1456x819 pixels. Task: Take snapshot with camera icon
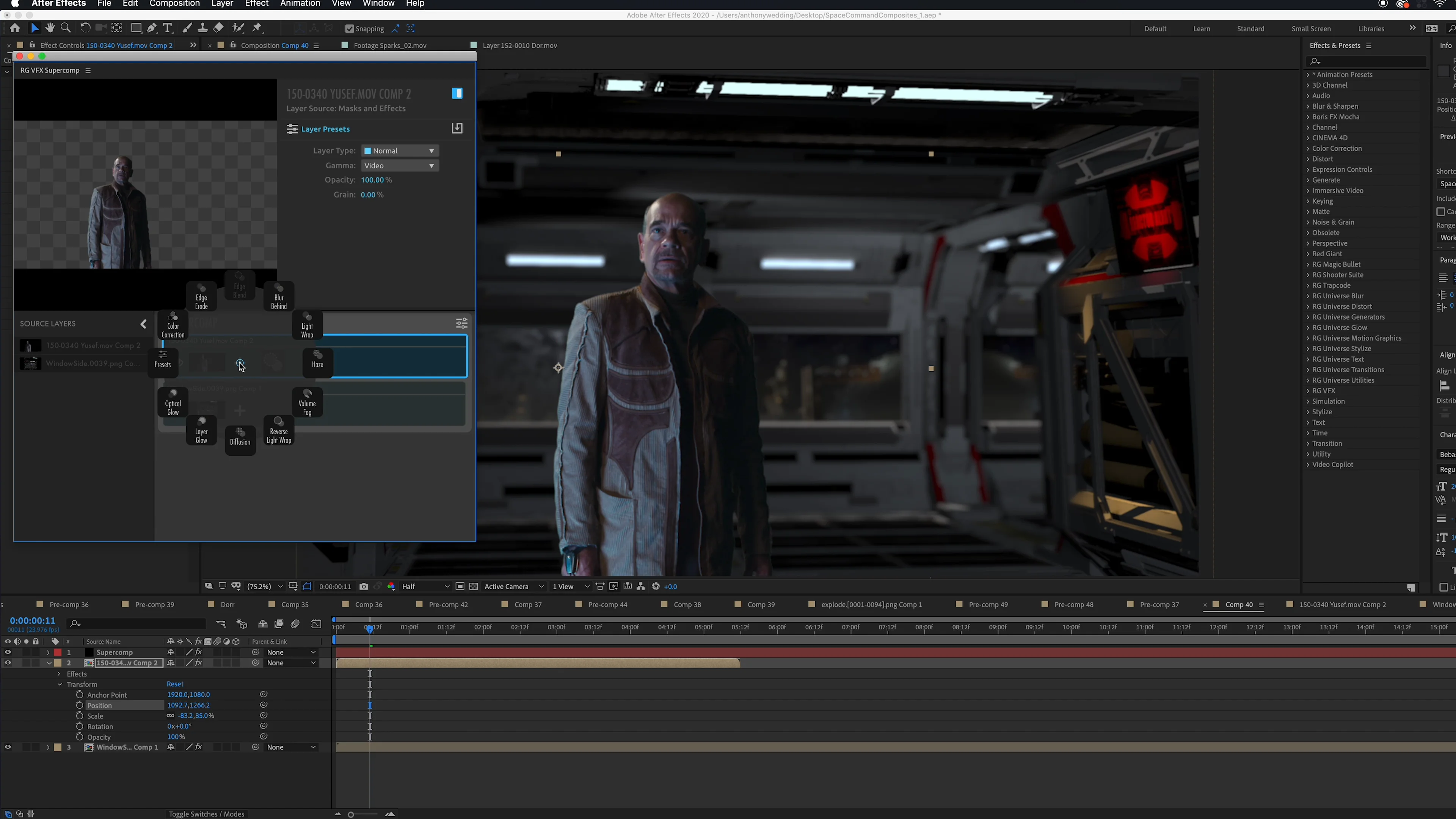point(364,587)
